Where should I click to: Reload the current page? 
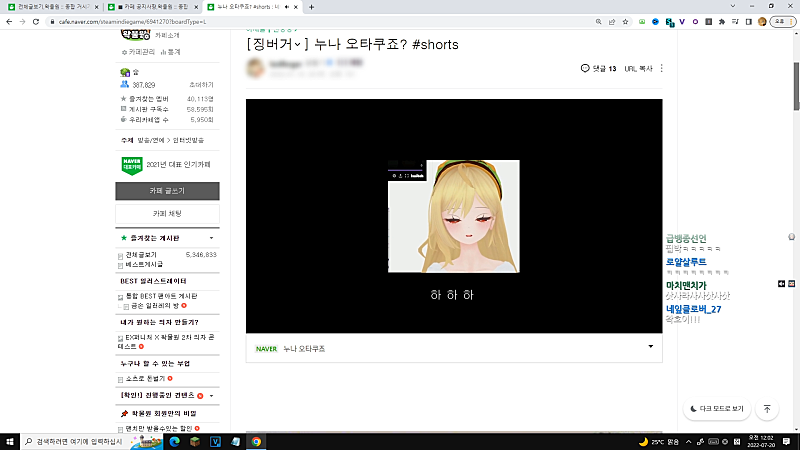(36, 22)
